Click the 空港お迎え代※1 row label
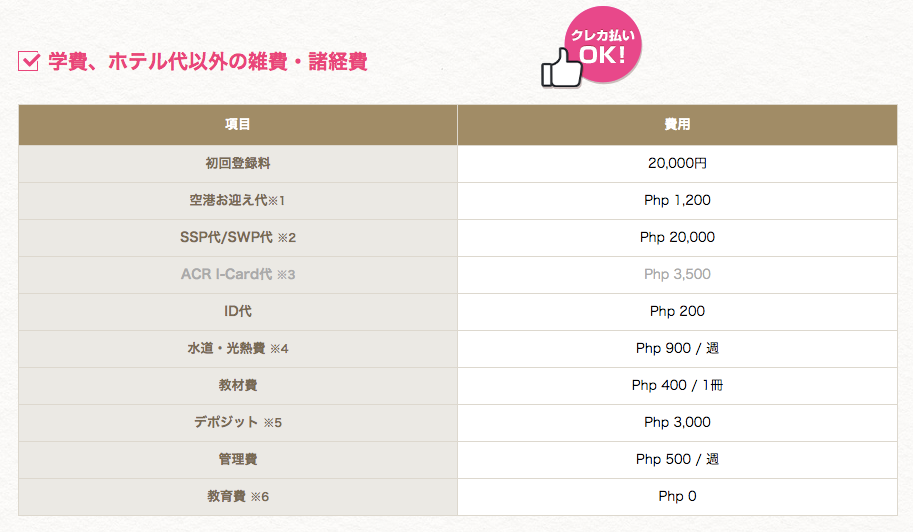This screenshot has height=532, width=913. pyautogui.click(x=238, y=200)
